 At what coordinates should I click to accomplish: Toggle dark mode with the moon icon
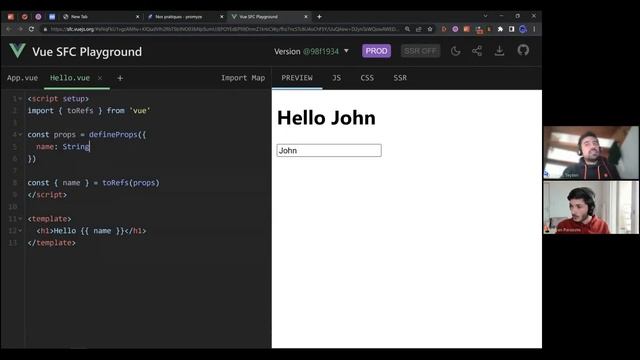[x=456, y=51]
